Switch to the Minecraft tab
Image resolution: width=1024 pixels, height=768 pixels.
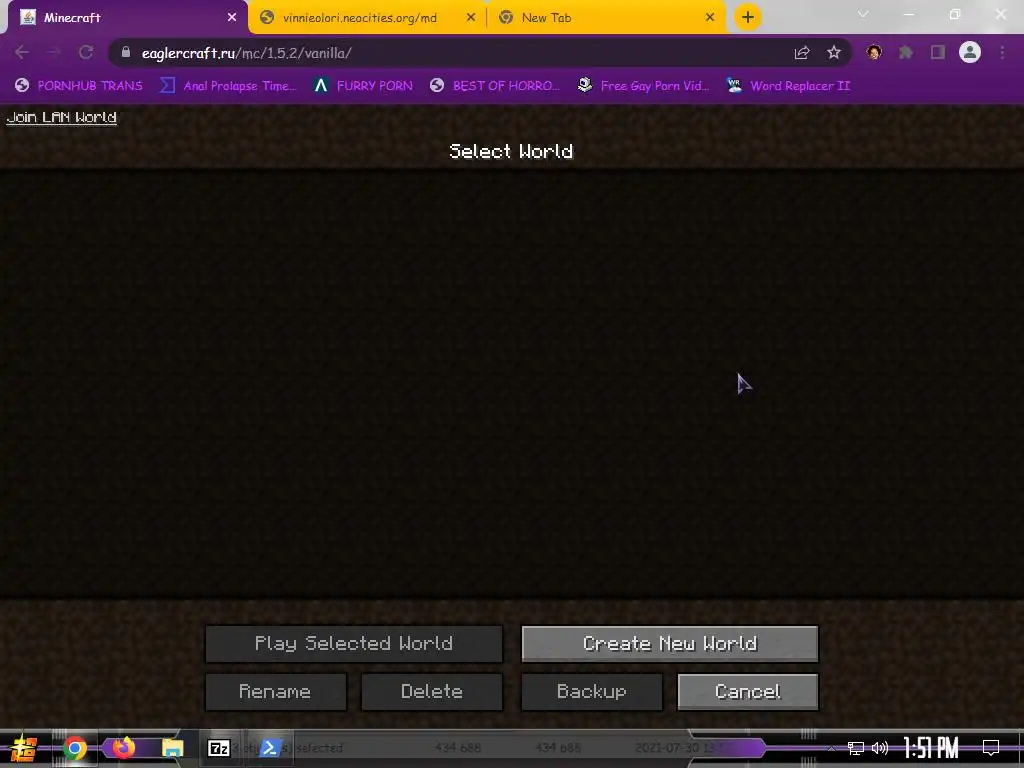tap(124, 18)
